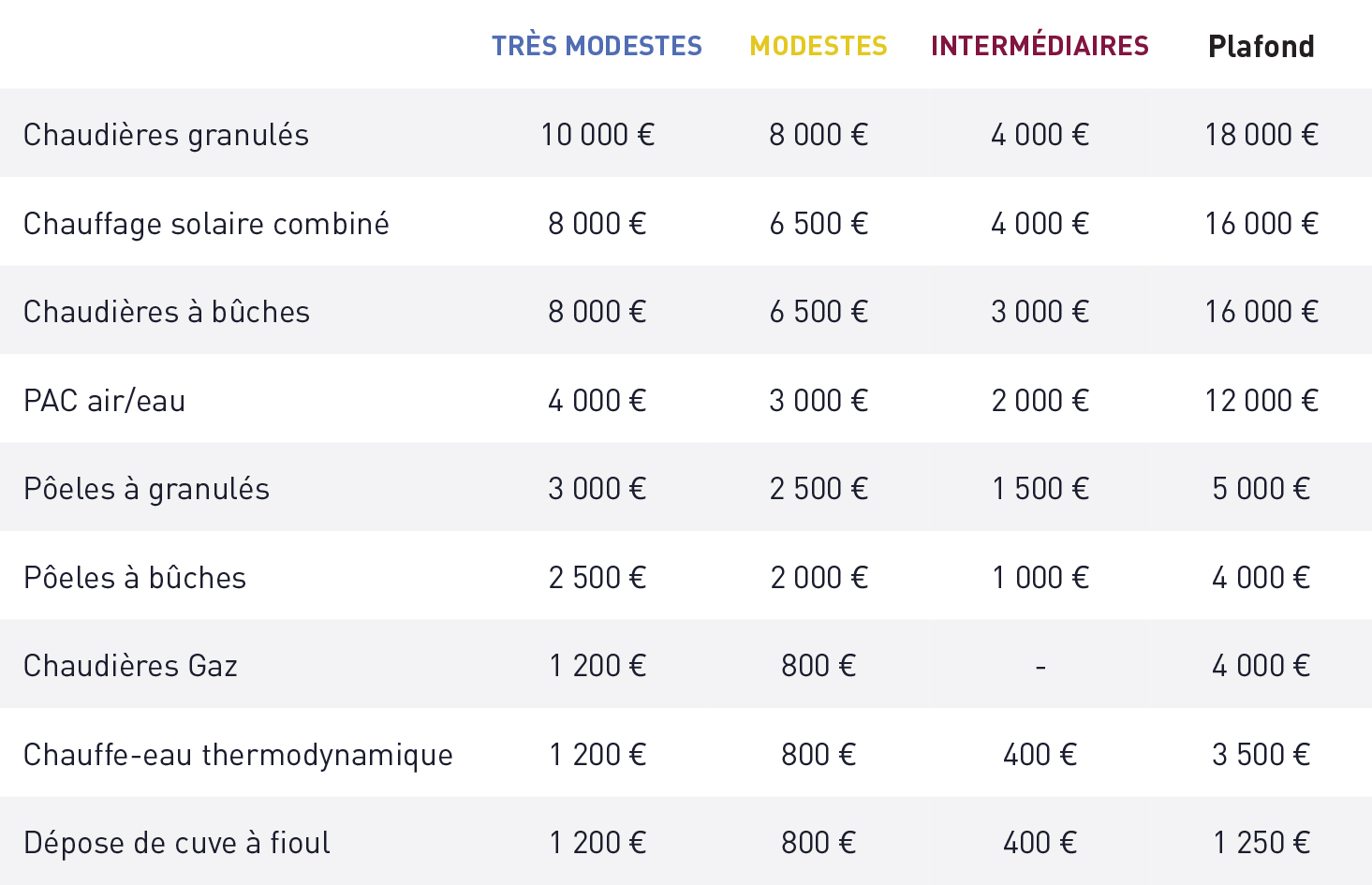The image size is (1372, 885).
Task: Select the PAC air/eau row label
Action: [105, 401]
